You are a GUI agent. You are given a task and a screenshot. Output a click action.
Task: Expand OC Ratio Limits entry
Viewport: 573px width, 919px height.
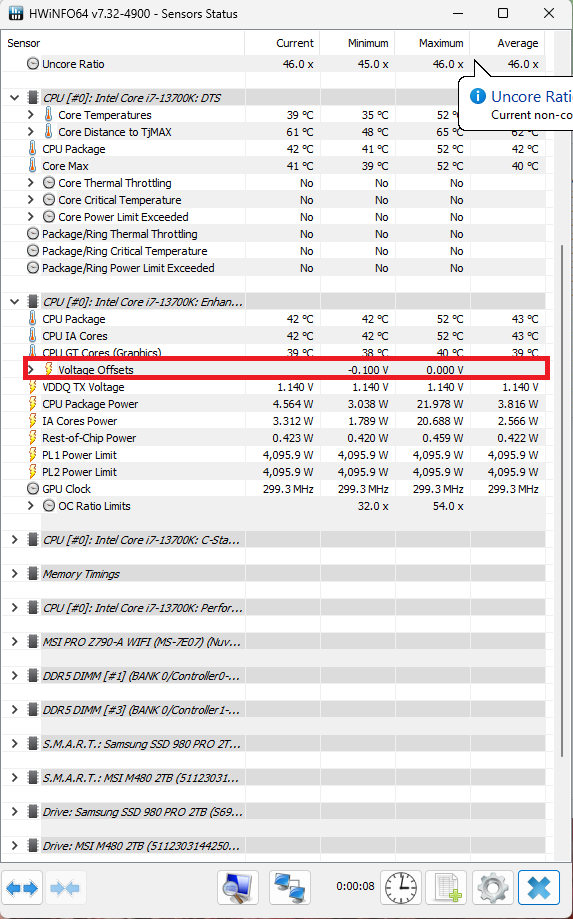click(x=31, y=506)
